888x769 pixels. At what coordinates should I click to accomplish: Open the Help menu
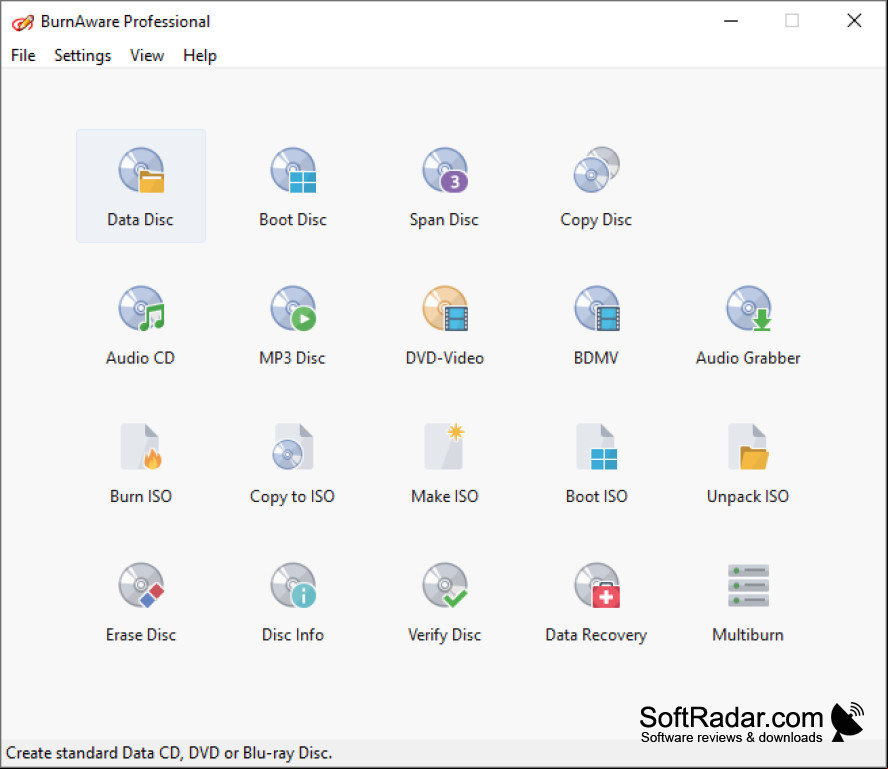pyautogui.click(x=200, y=55)
